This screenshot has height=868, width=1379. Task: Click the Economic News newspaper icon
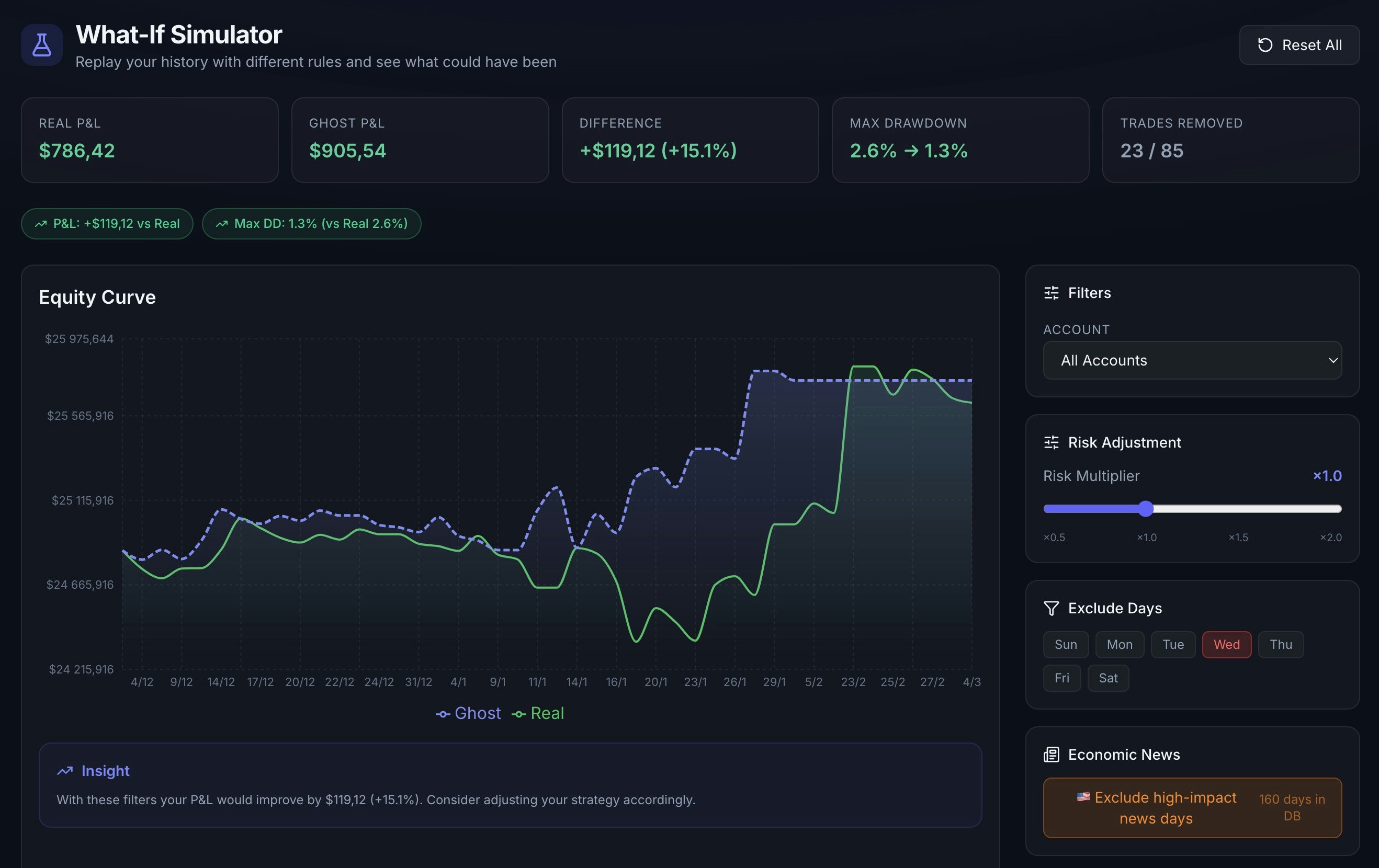tap(1051, 755)
